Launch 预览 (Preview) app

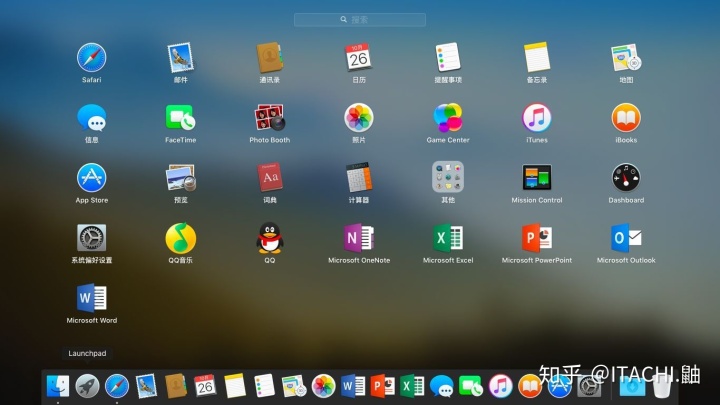[x=180, y=178]
